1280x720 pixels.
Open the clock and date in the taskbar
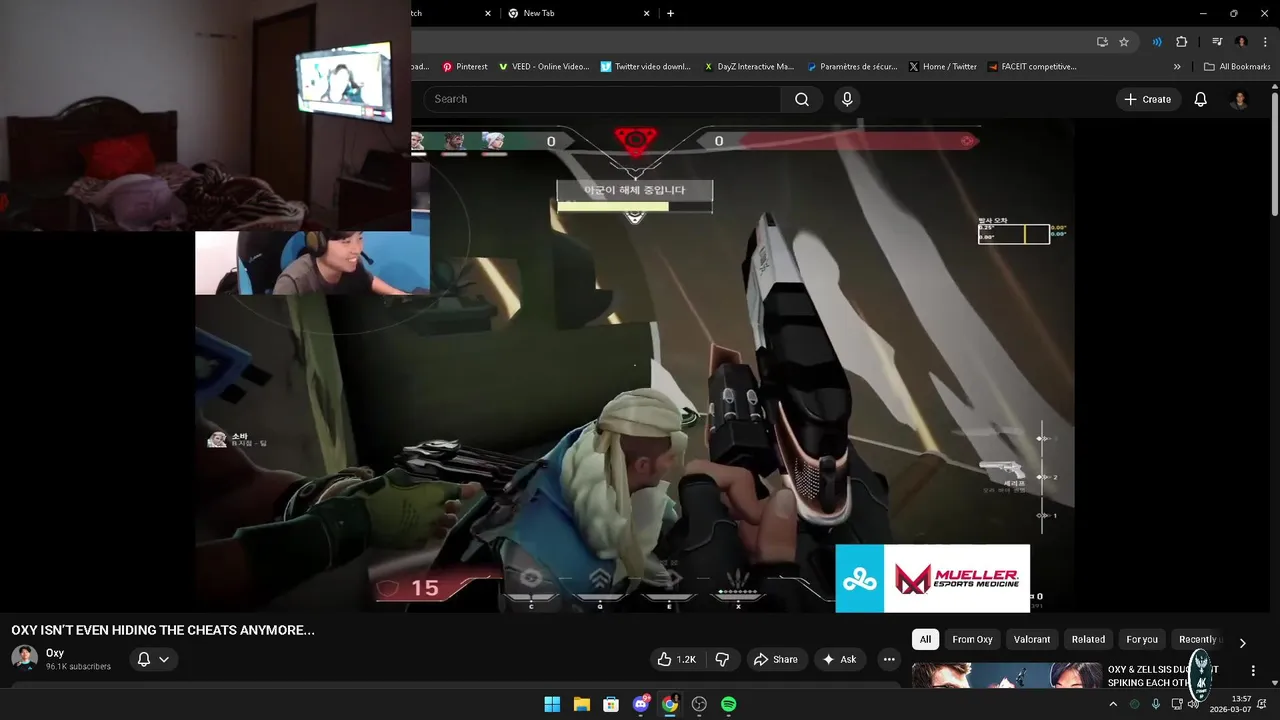coord(1231,704)
